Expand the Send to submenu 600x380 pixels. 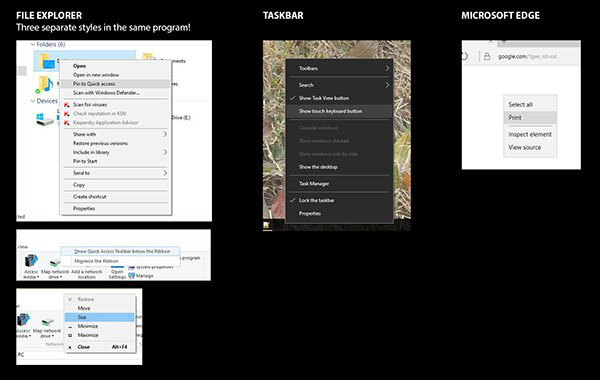(x=165, y=173)
